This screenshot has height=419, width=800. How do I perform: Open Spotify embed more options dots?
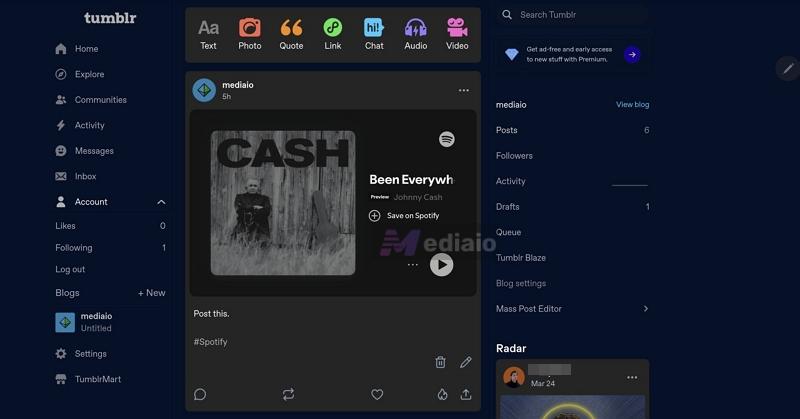(x=413, y=264)
